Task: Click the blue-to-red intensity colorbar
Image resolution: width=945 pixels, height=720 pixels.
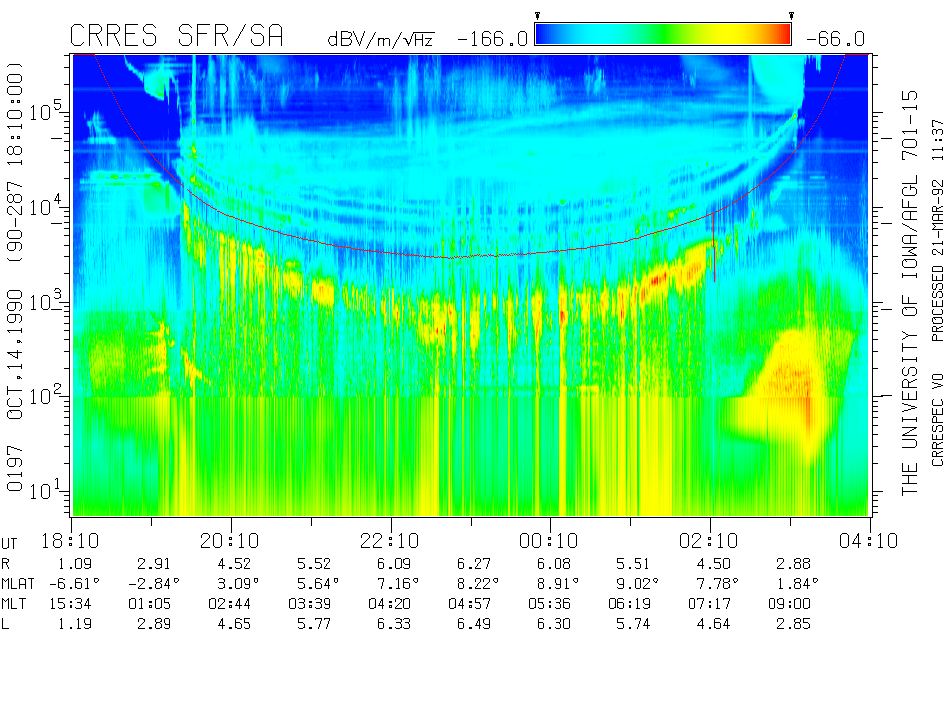Action: (663, 34)
